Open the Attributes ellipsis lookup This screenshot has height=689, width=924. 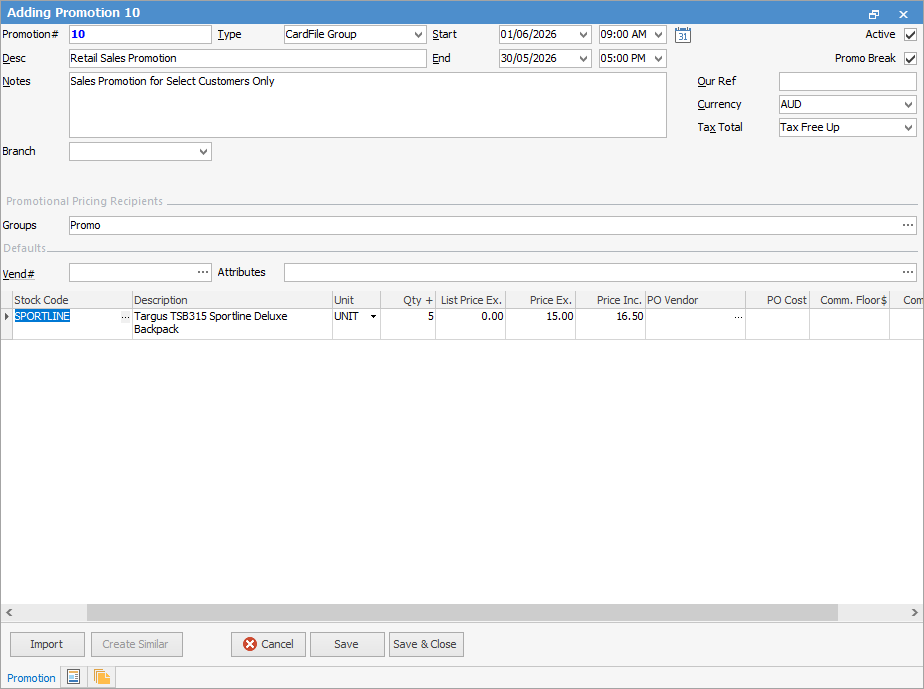tap(908, 272)
